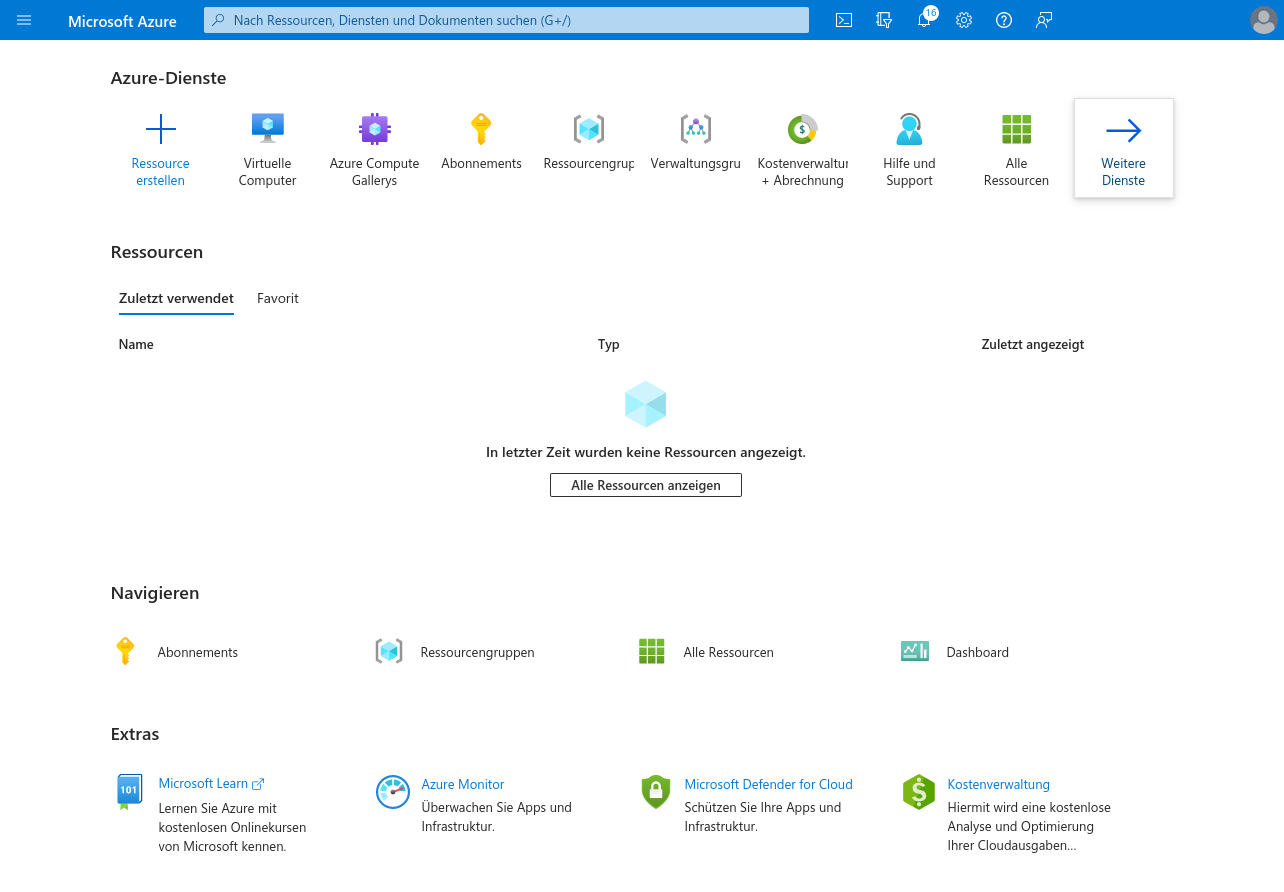Open Kostenverwaltung + Abrechnung service
This screenshot has width=1284, height=892.
[802, 148]
